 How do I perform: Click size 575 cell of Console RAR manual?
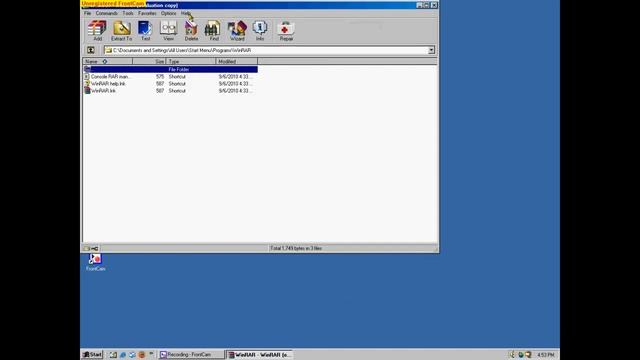point(160,77)
